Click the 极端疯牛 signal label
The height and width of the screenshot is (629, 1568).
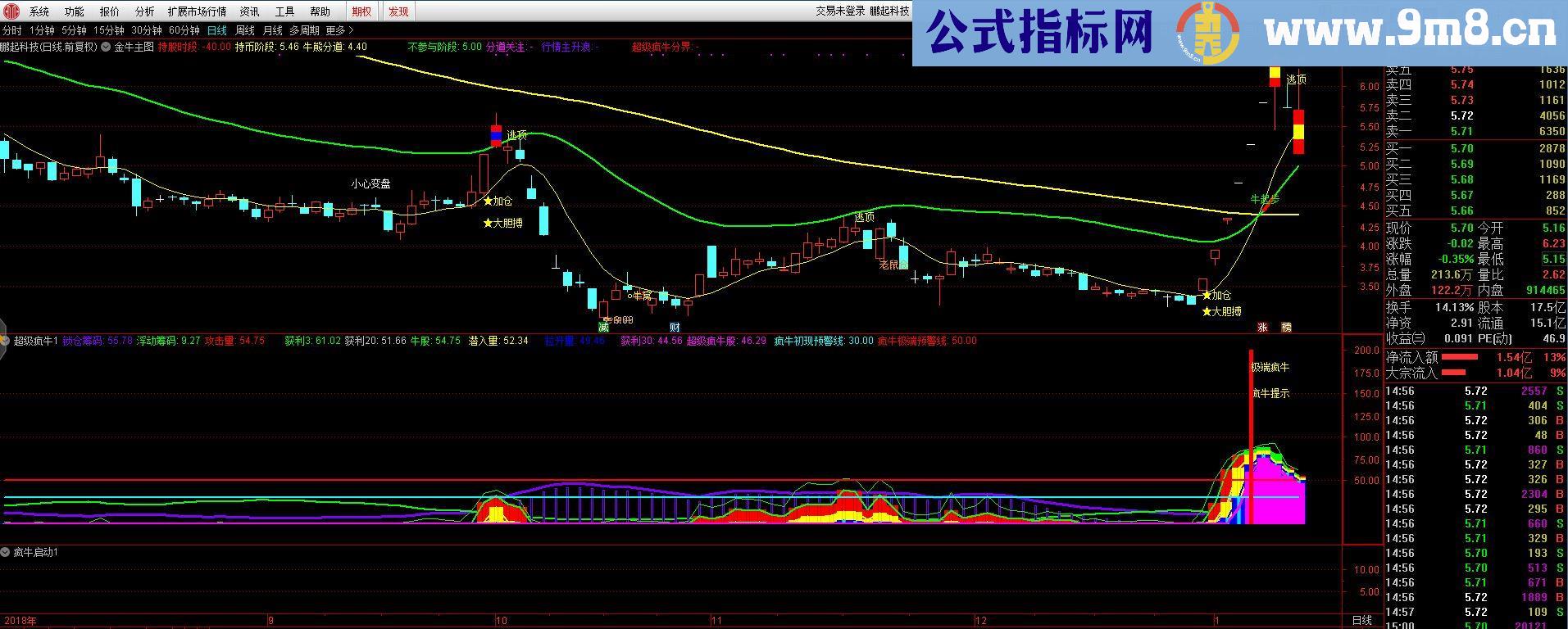pyautogui.click(x=1270, y=367)
